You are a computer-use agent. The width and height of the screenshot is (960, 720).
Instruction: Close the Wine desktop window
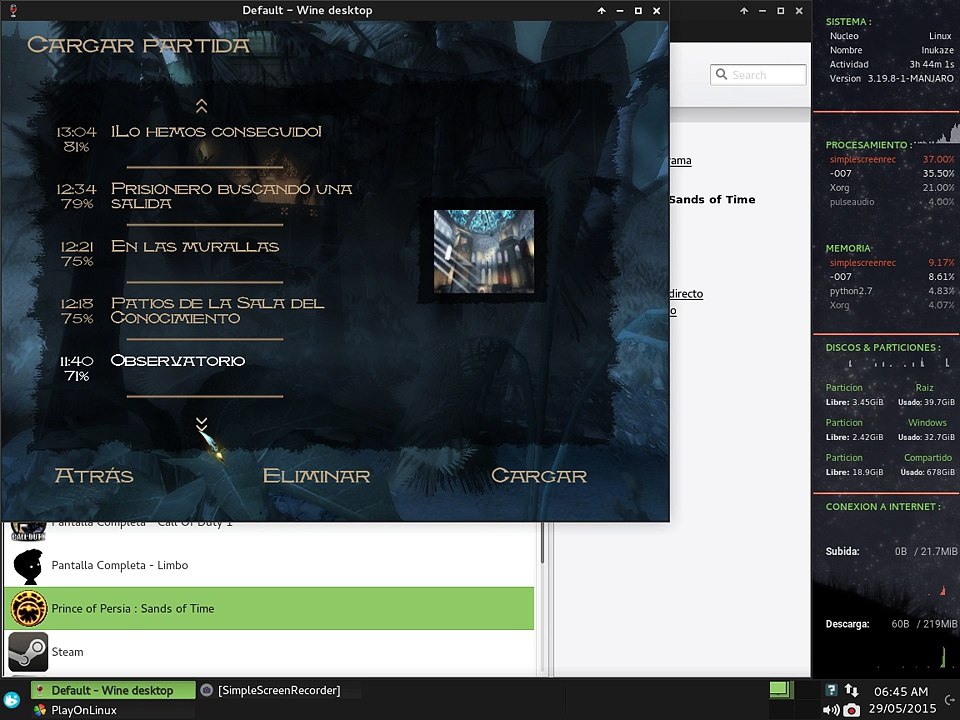point(656,10)
